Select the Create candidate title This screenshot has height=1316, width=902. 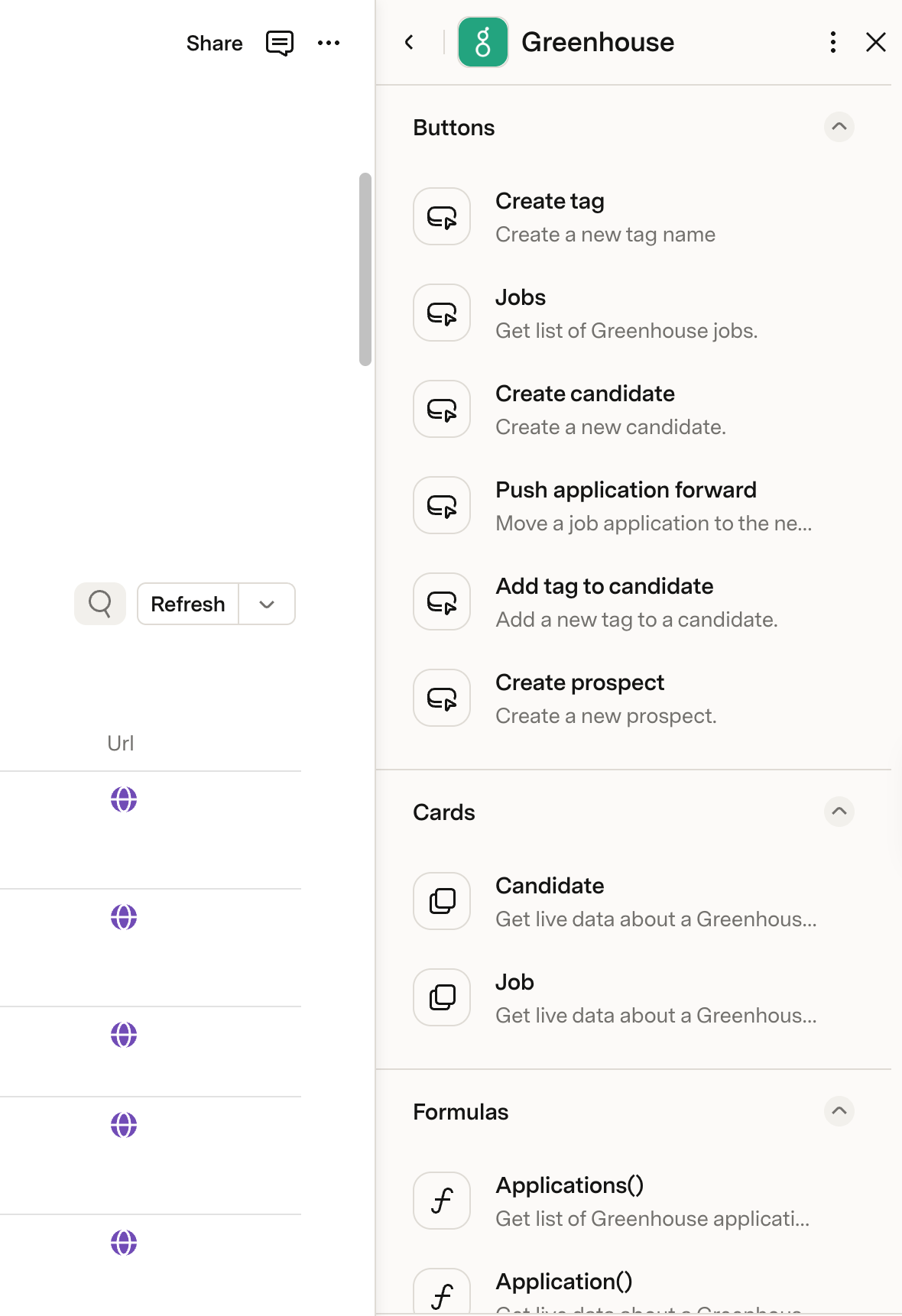click(x=585, y=394)
